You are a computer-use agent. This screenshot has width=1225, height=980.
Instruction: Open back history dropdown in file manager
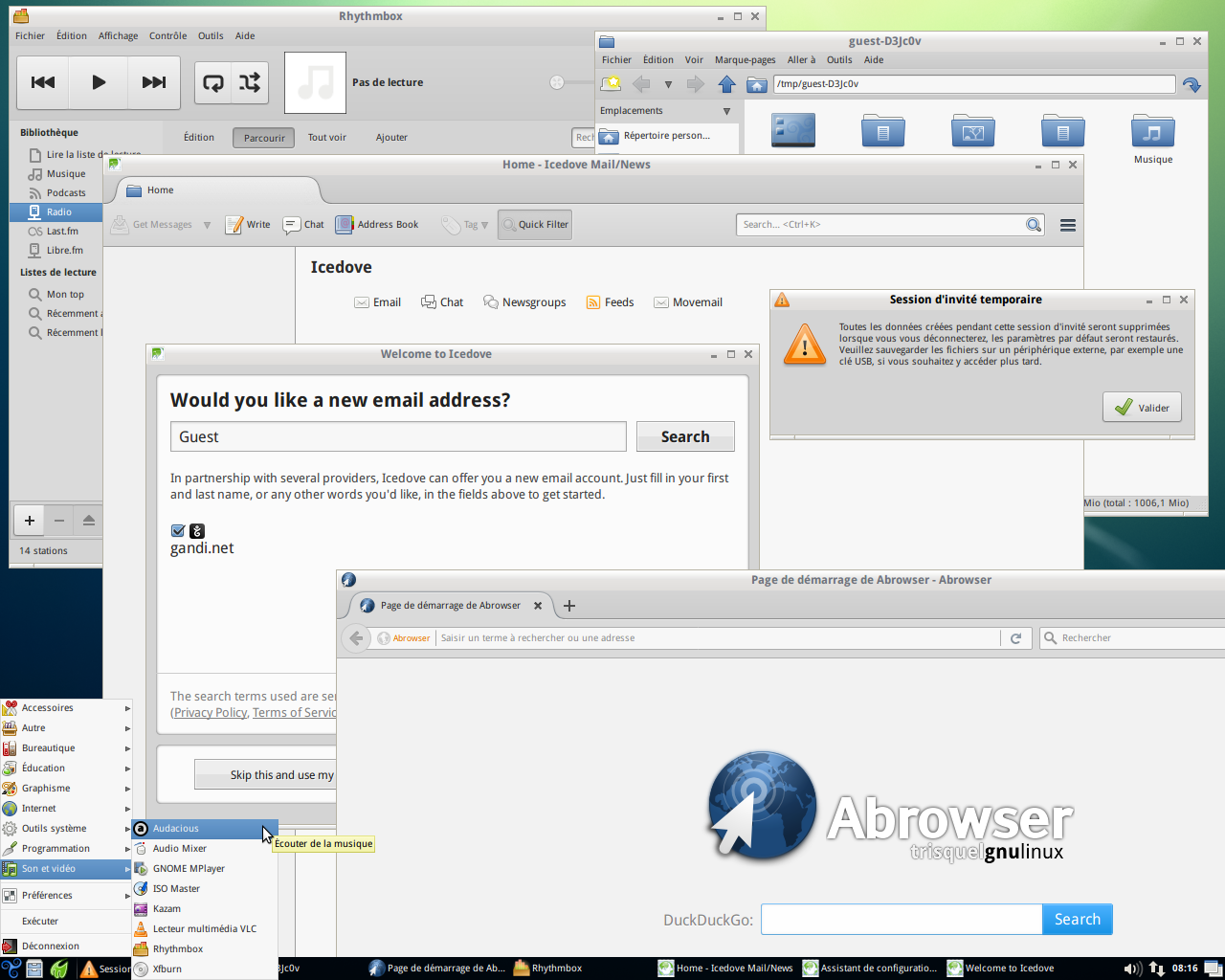668,84
